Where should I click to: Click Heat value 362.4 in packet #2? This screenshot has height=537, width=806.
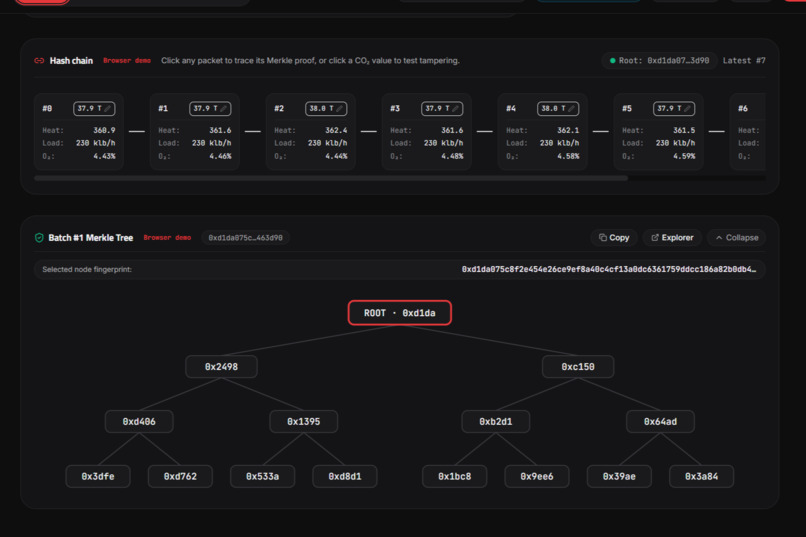(x=336, y=131)
